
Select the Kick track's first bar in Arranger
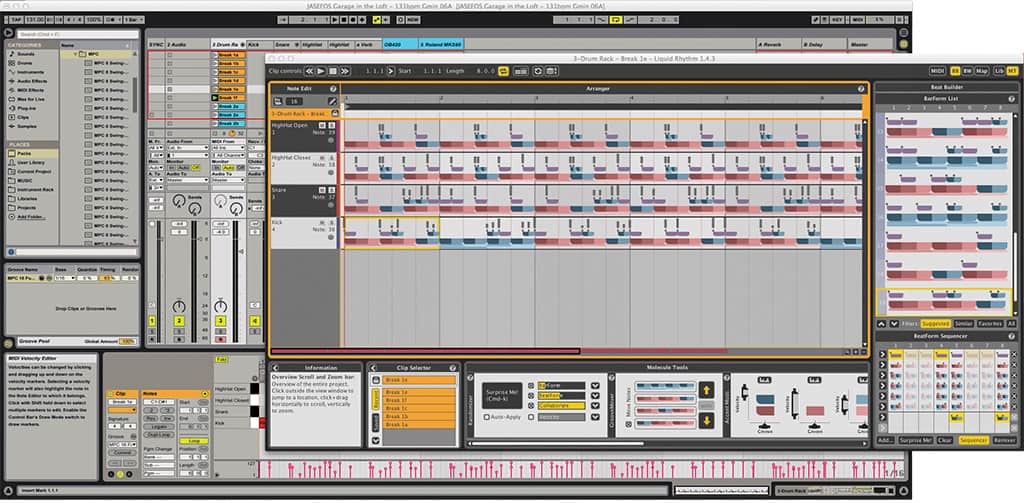(x=391, y=233)
